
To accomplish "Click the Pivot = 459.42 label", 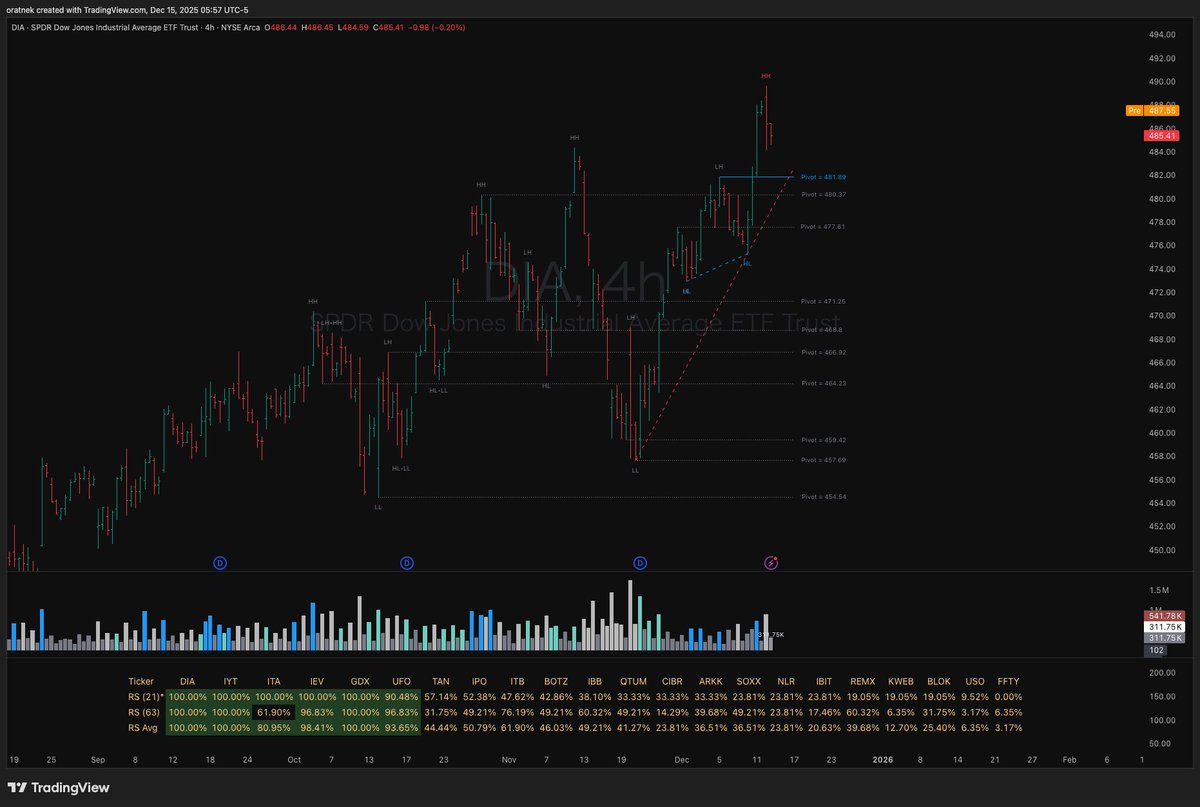I will 824,439.
